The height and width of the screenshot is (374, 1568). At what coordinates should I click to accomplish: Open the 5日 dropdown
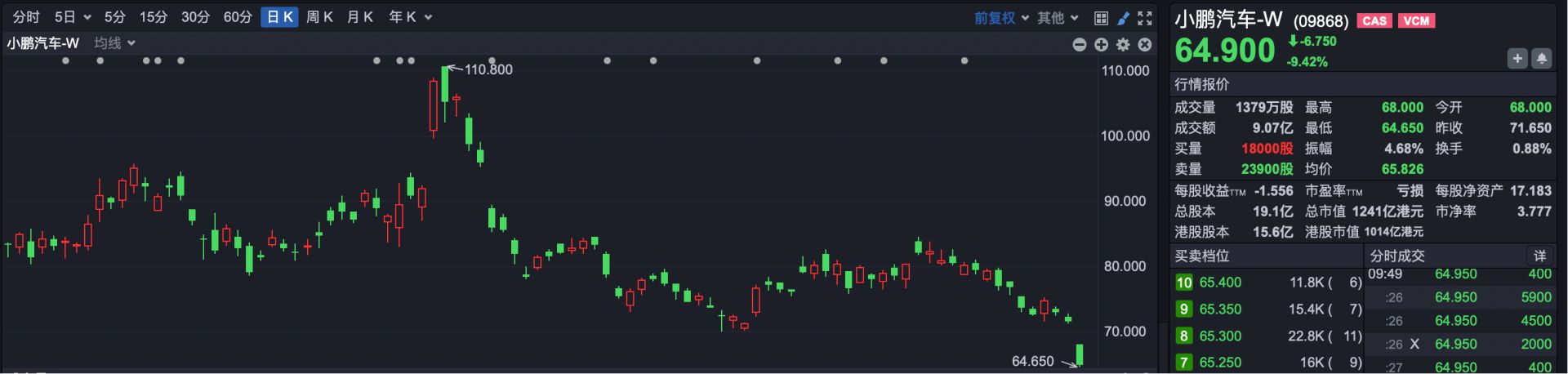(73, 17)
